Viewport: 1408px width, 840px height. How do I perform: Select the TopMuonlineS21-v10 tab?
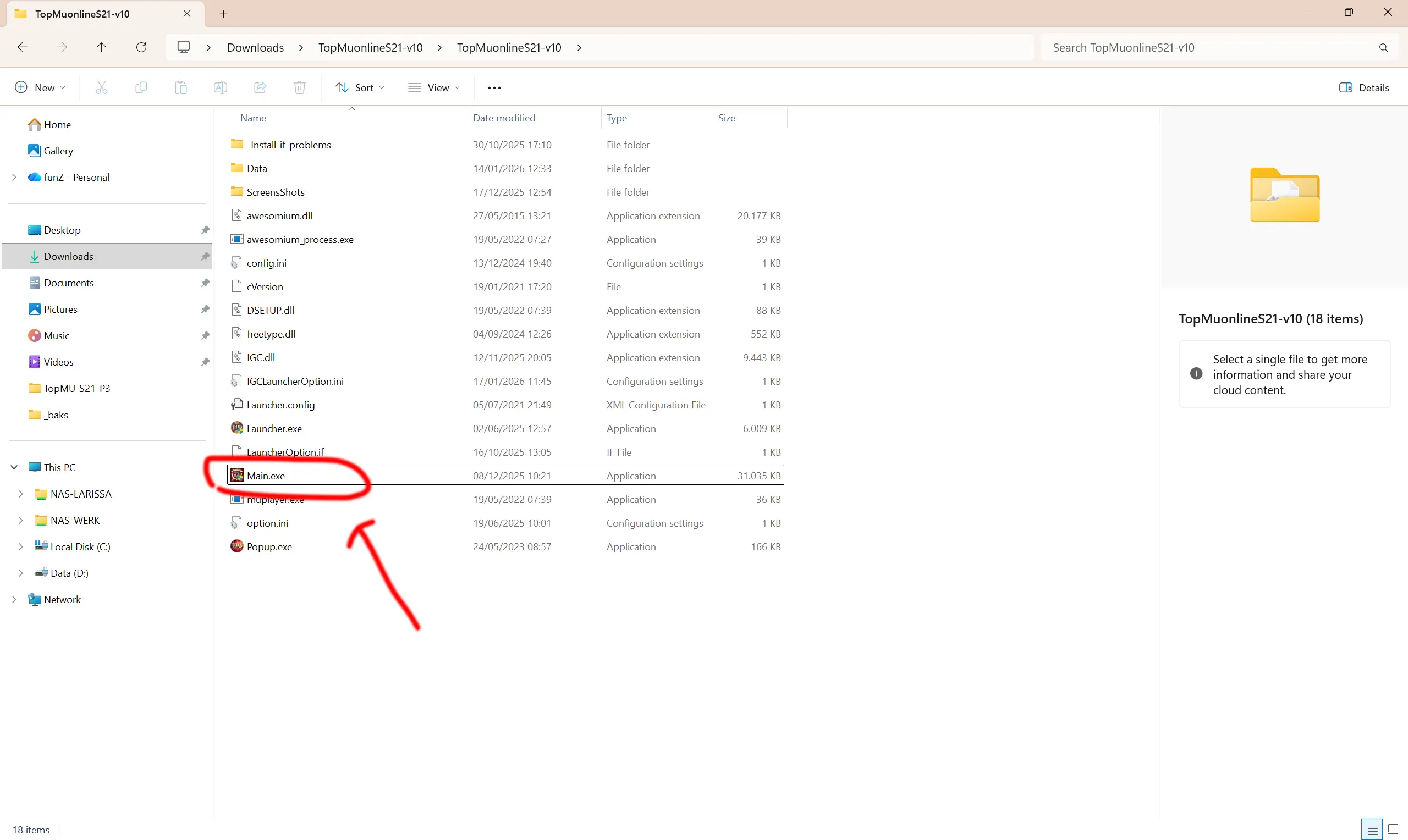[x=82, y=14]
